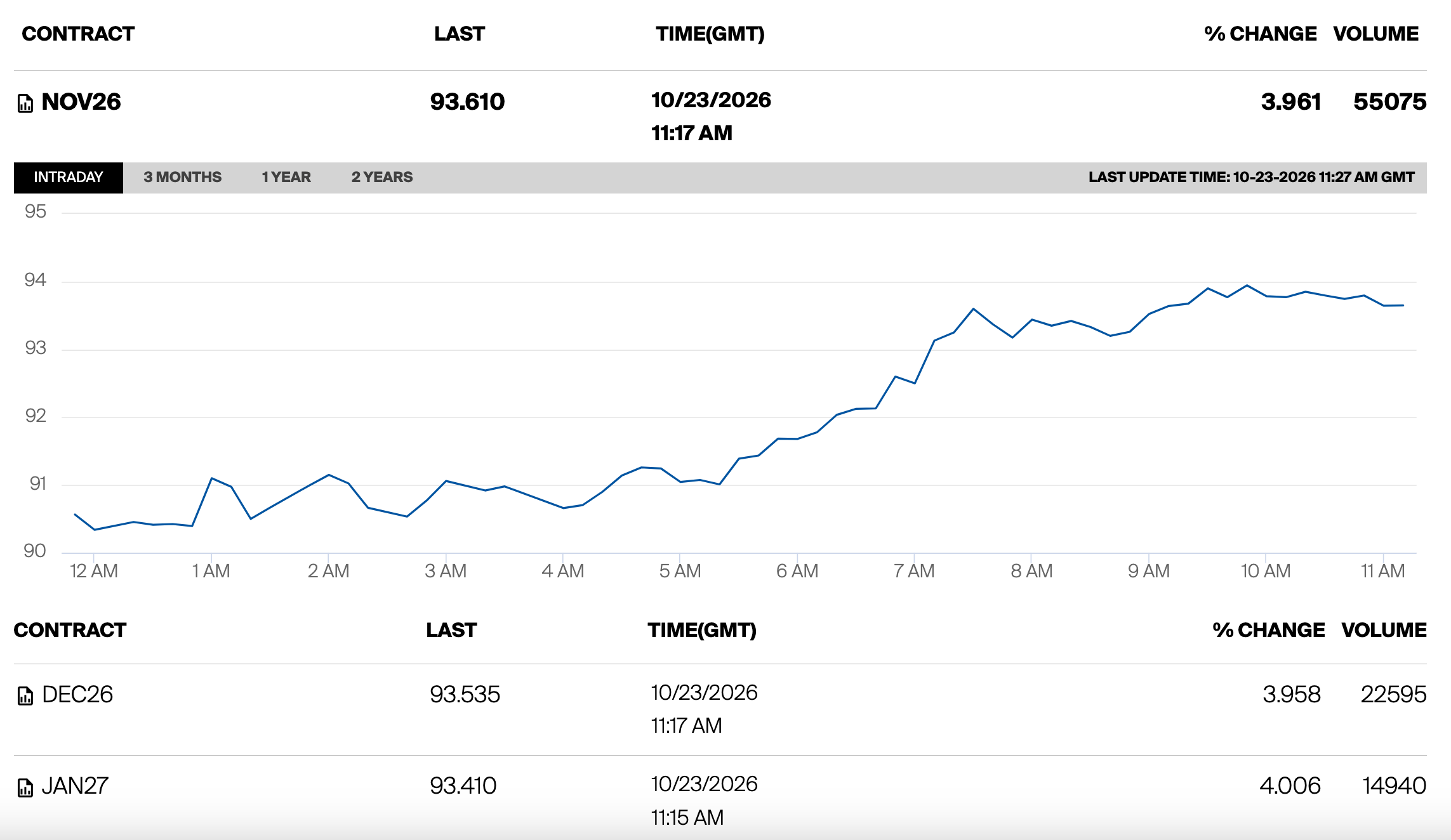This screenshot has width=1451, height=840.
Task: Open the NOV26 contract
Action: tap(81, 102)
